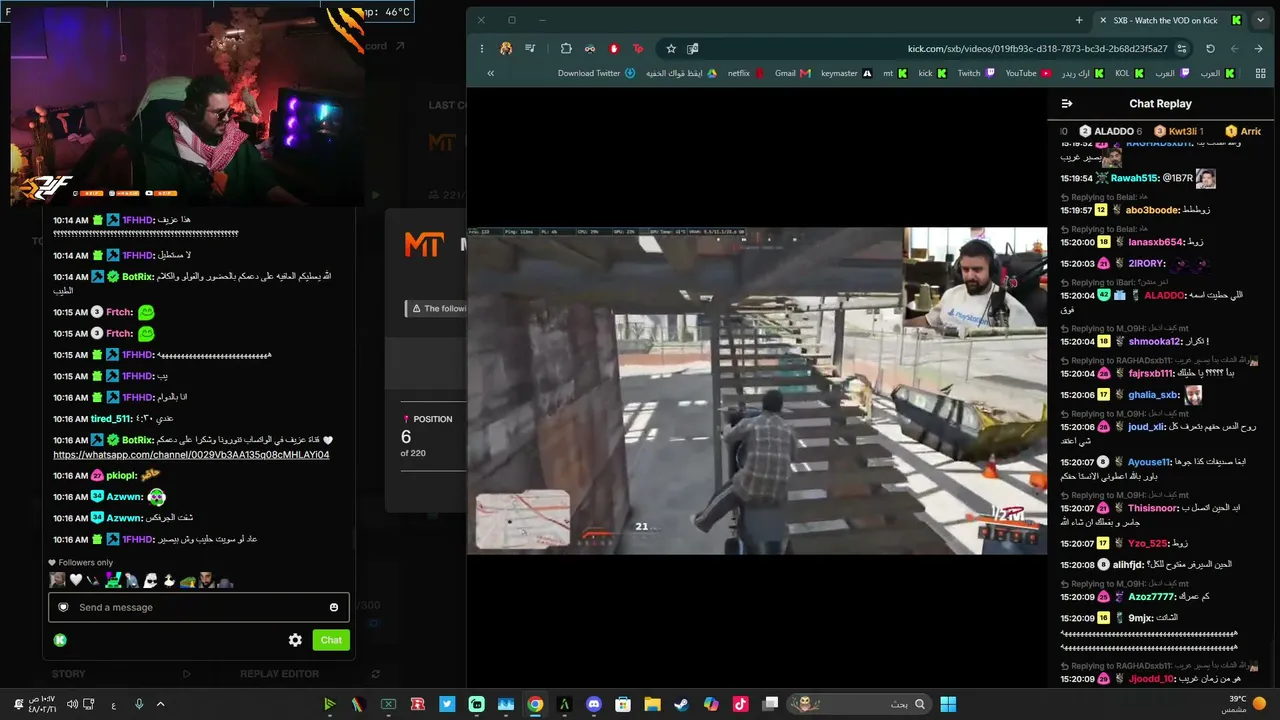Show hidden bookmarks with double chevron
This screenshot has height=720, width=1280.
point(490,73)
